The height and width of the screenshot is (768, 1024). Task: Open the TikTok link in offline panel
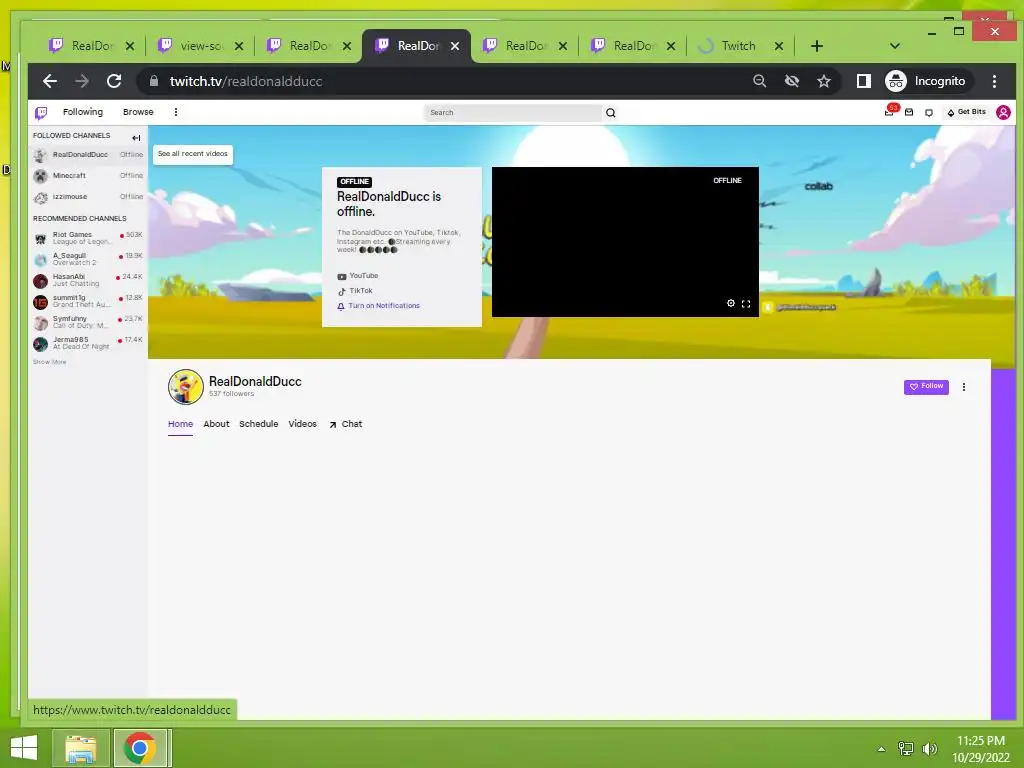(355, 291)
